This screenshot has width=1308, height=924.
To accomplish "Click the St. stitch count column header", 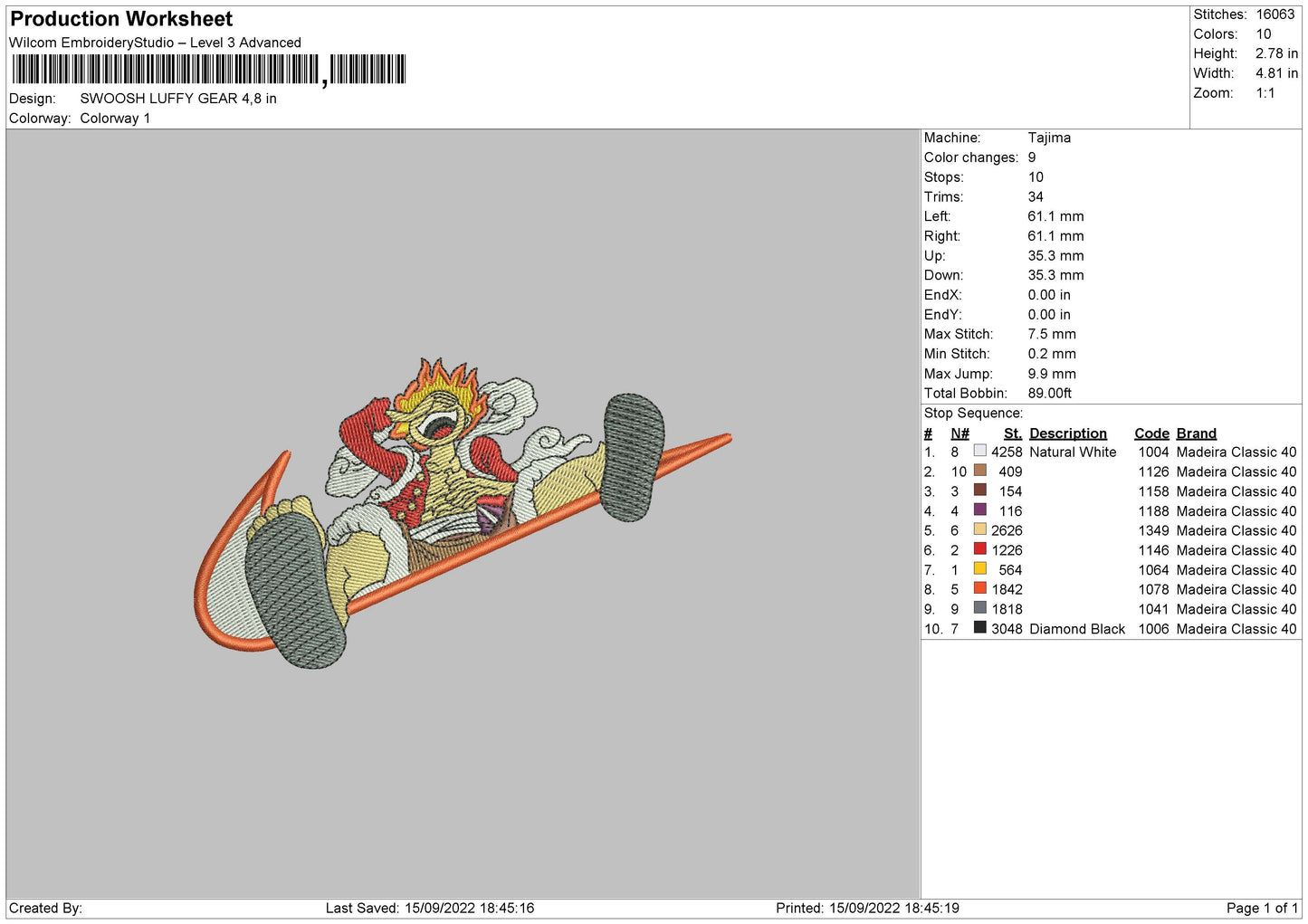I will coord(1012,433).
